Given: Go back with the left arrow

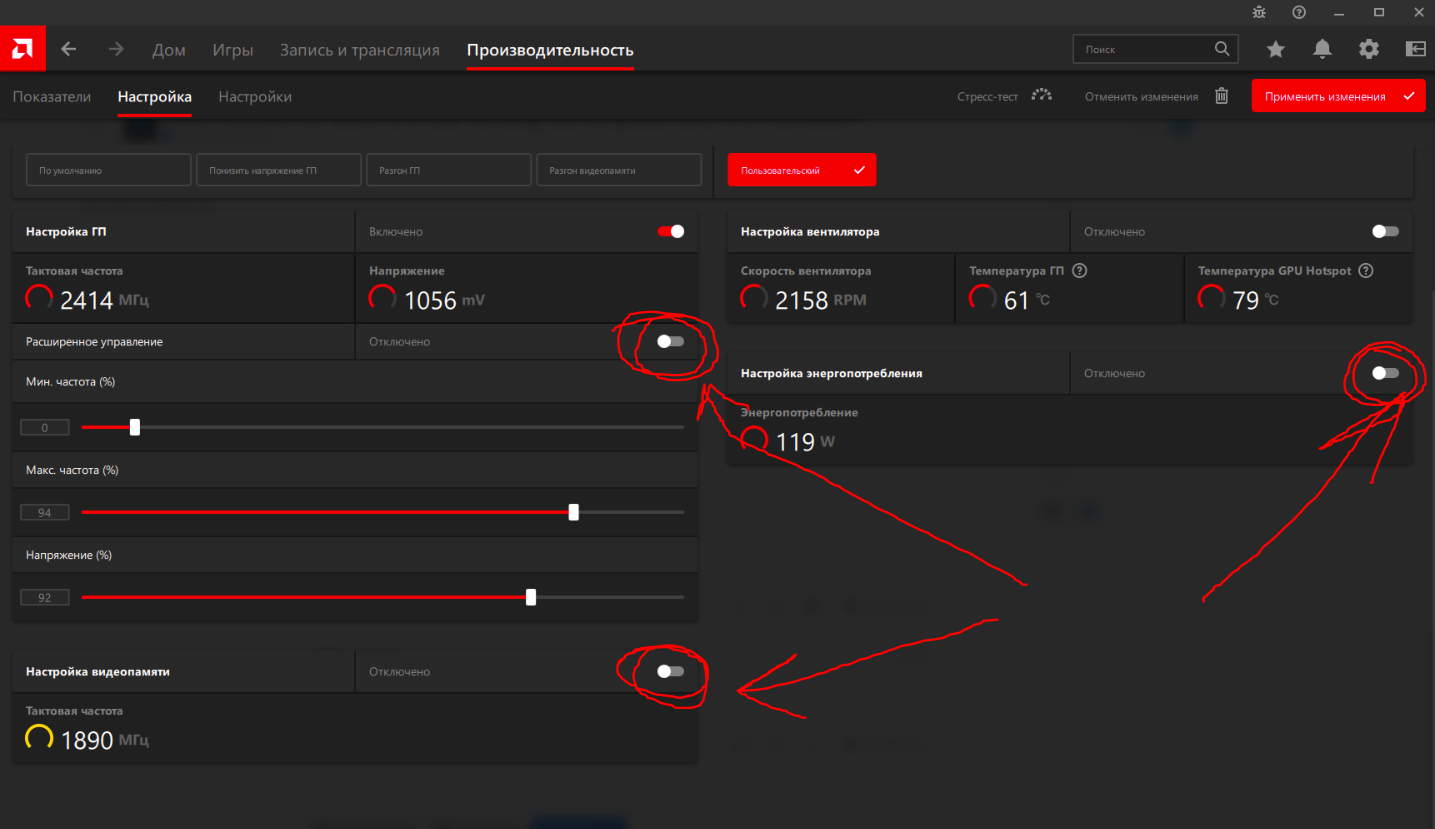Looking at the screenshot, I should (x=68, y=49).
